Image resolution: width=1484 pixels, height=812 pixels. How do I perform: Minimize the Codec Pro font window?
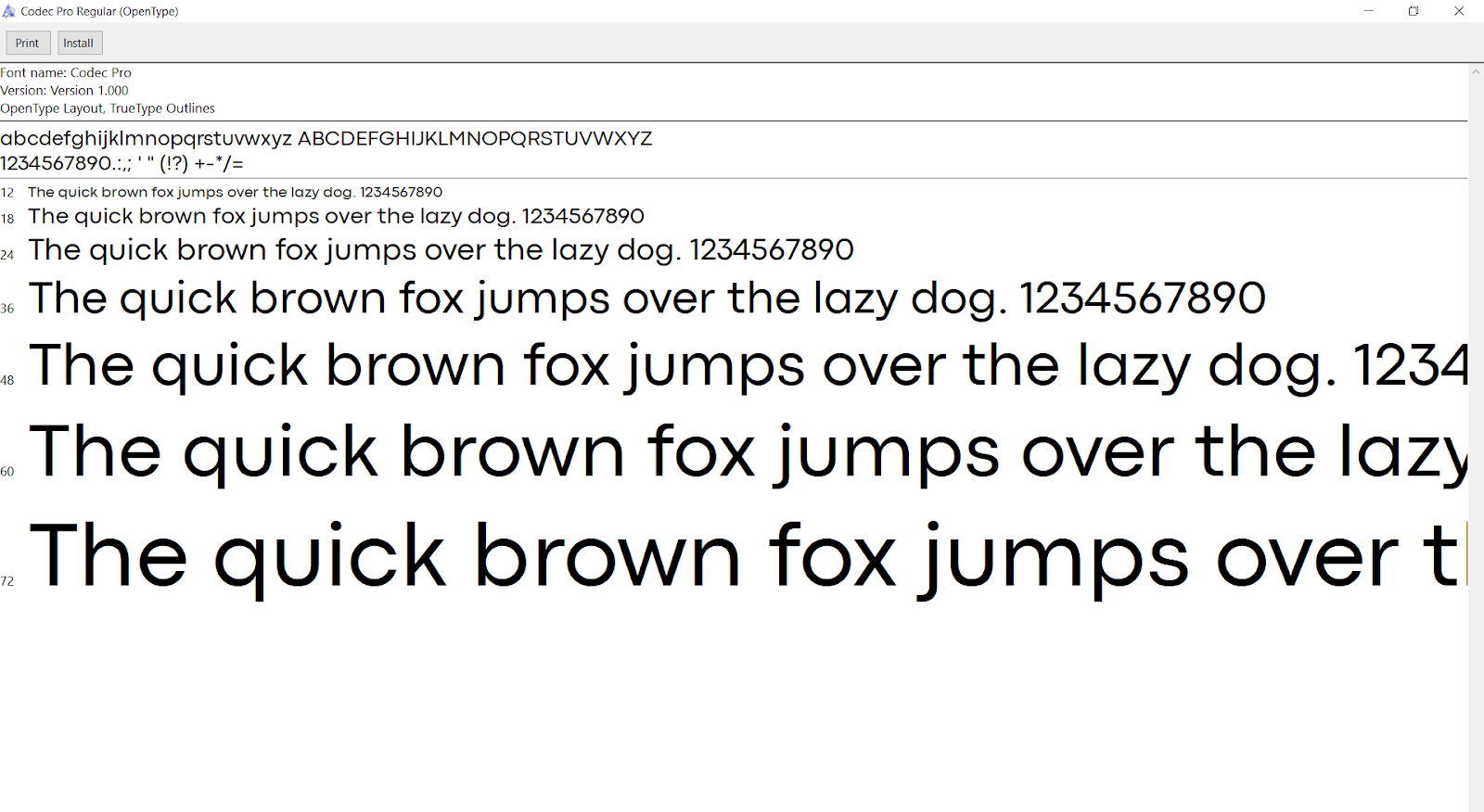[1368, 11]
